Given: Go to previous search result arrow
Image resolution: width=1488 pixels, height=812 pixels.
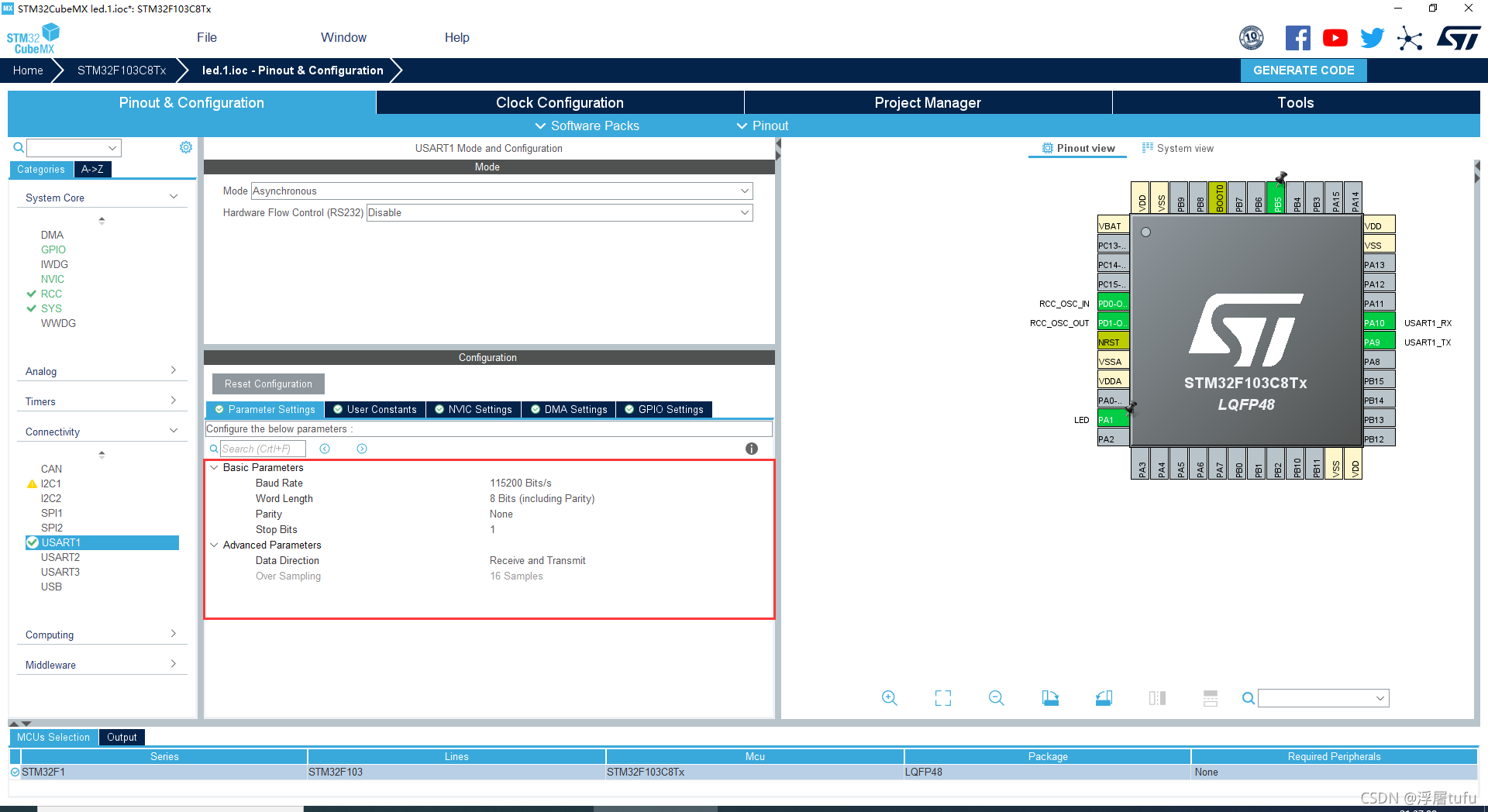Looking at the screenshot, I should click(x=325, y=449).
